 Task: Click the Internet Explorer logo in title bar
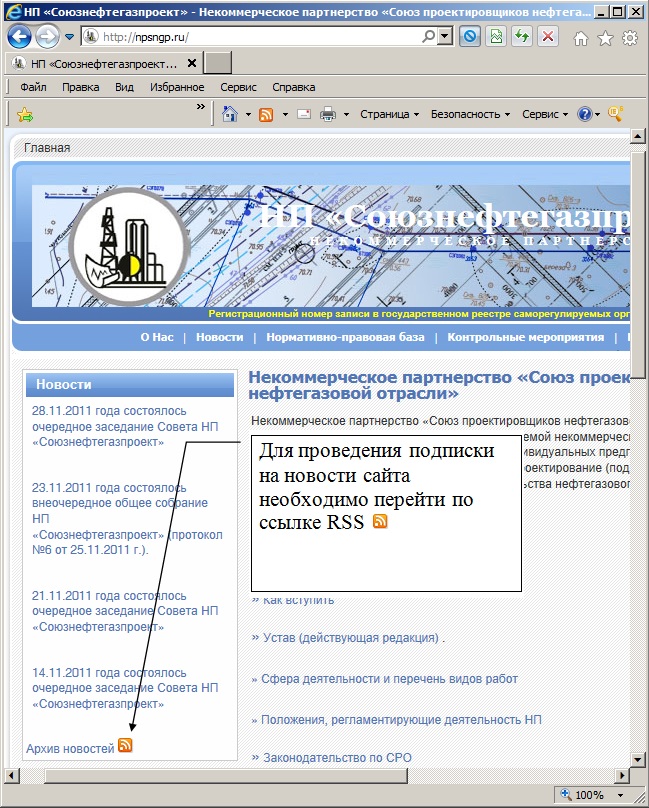12,12
